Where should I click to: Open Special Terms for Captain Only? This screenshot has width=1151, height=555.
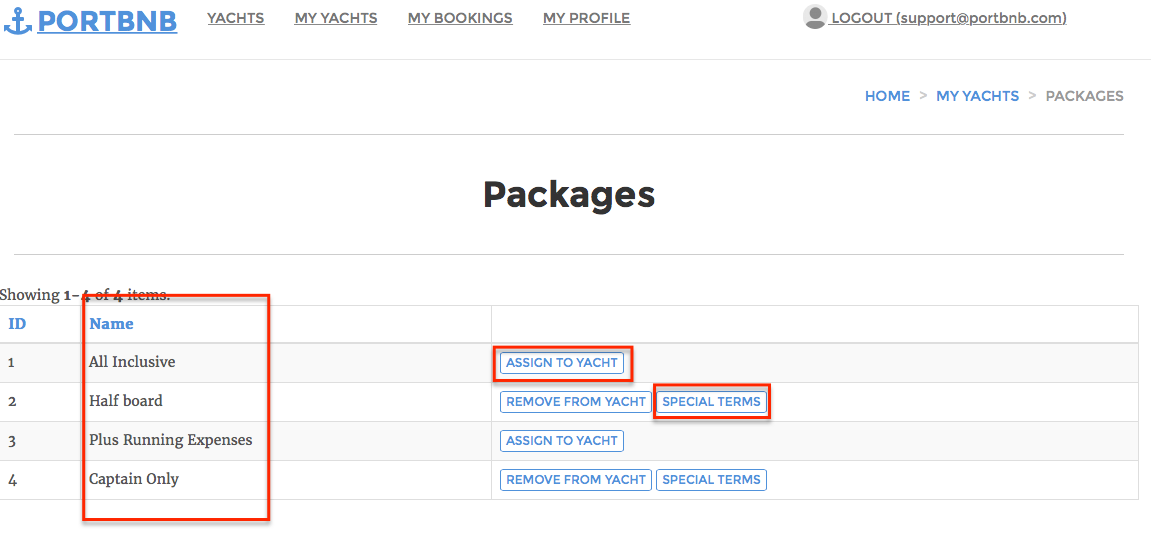(711, 480)
